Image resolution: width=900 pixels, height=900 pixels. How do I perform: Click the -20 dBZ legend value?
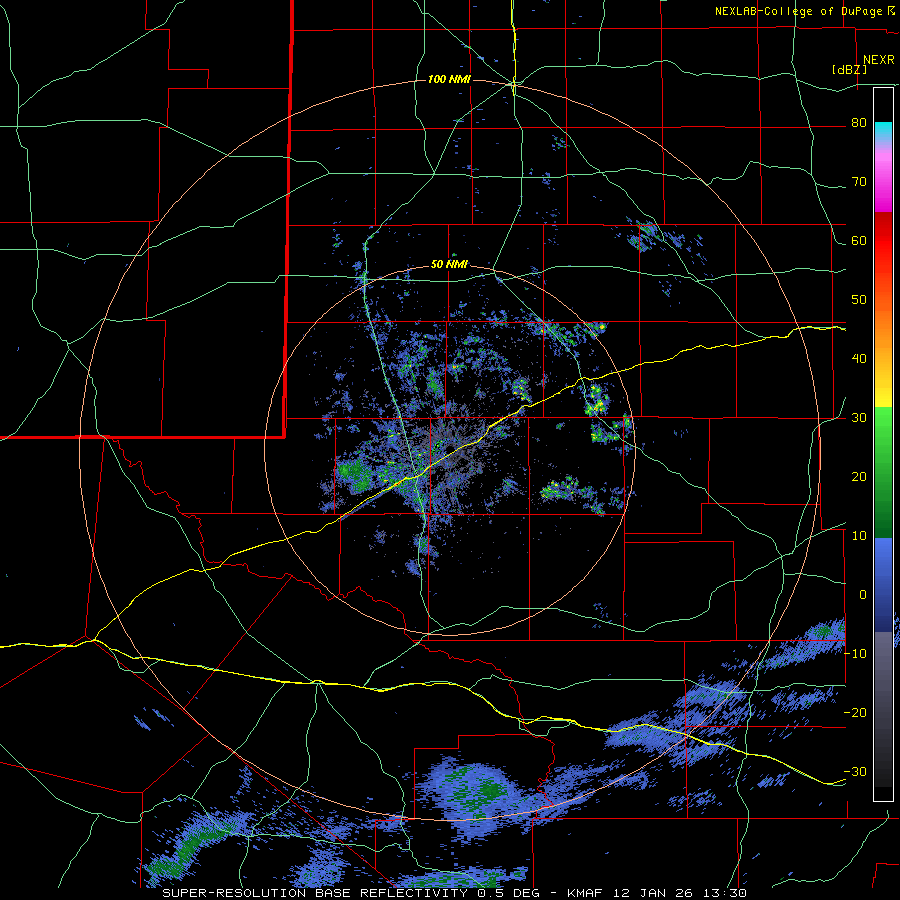click(855, 713)
